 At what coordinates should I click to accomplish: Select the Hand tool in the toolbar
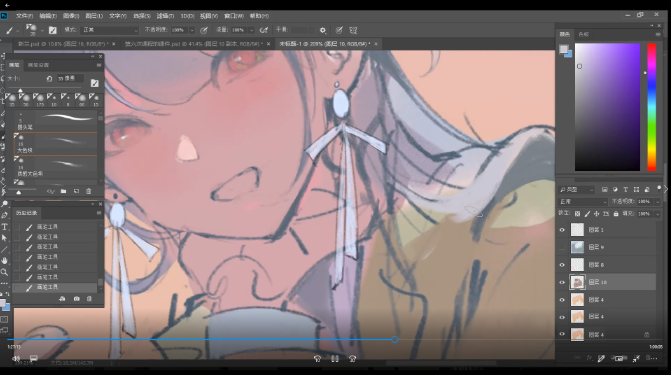5,261
